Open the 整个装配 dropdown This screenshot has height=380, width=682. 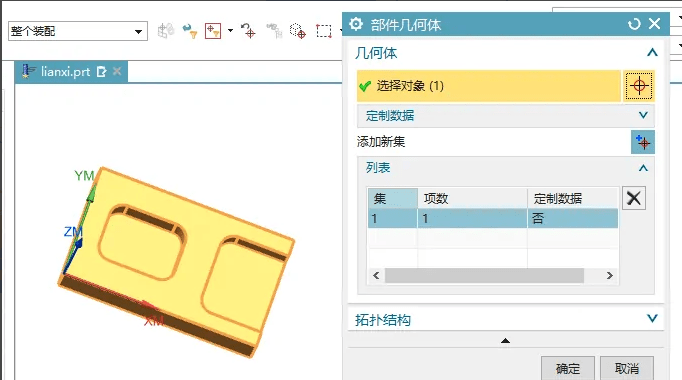78,31
